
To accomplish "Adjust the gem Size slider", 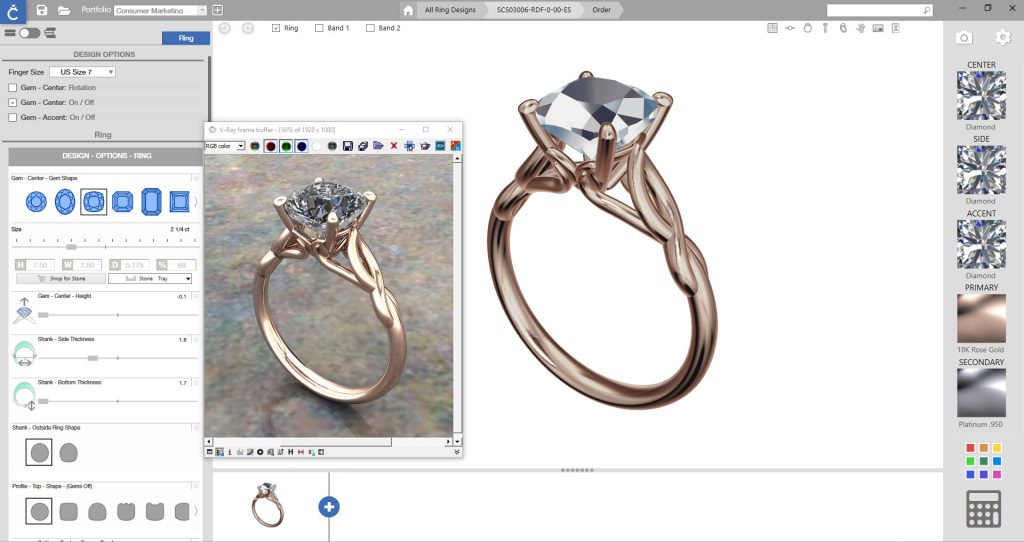I will 71,247.
